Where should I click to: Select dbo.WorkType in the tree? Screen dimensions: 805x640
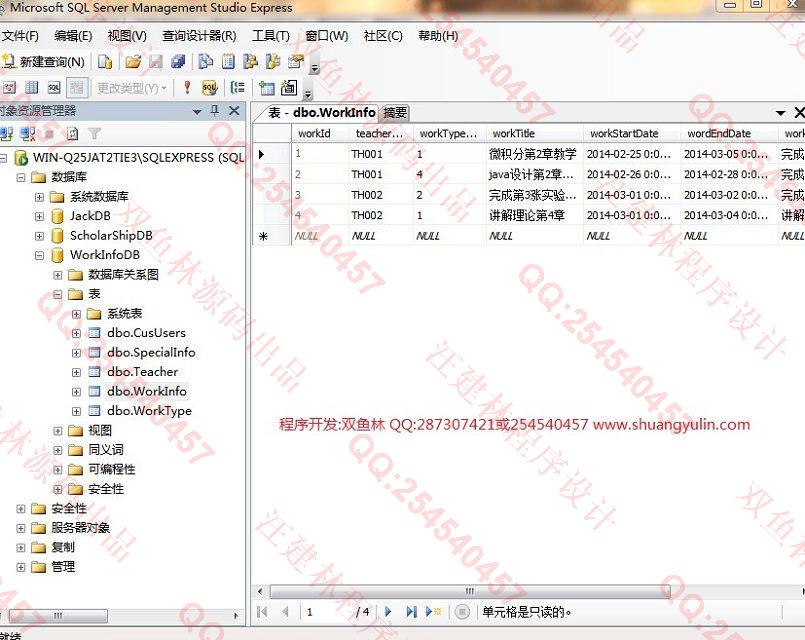(x=149, y=411)
